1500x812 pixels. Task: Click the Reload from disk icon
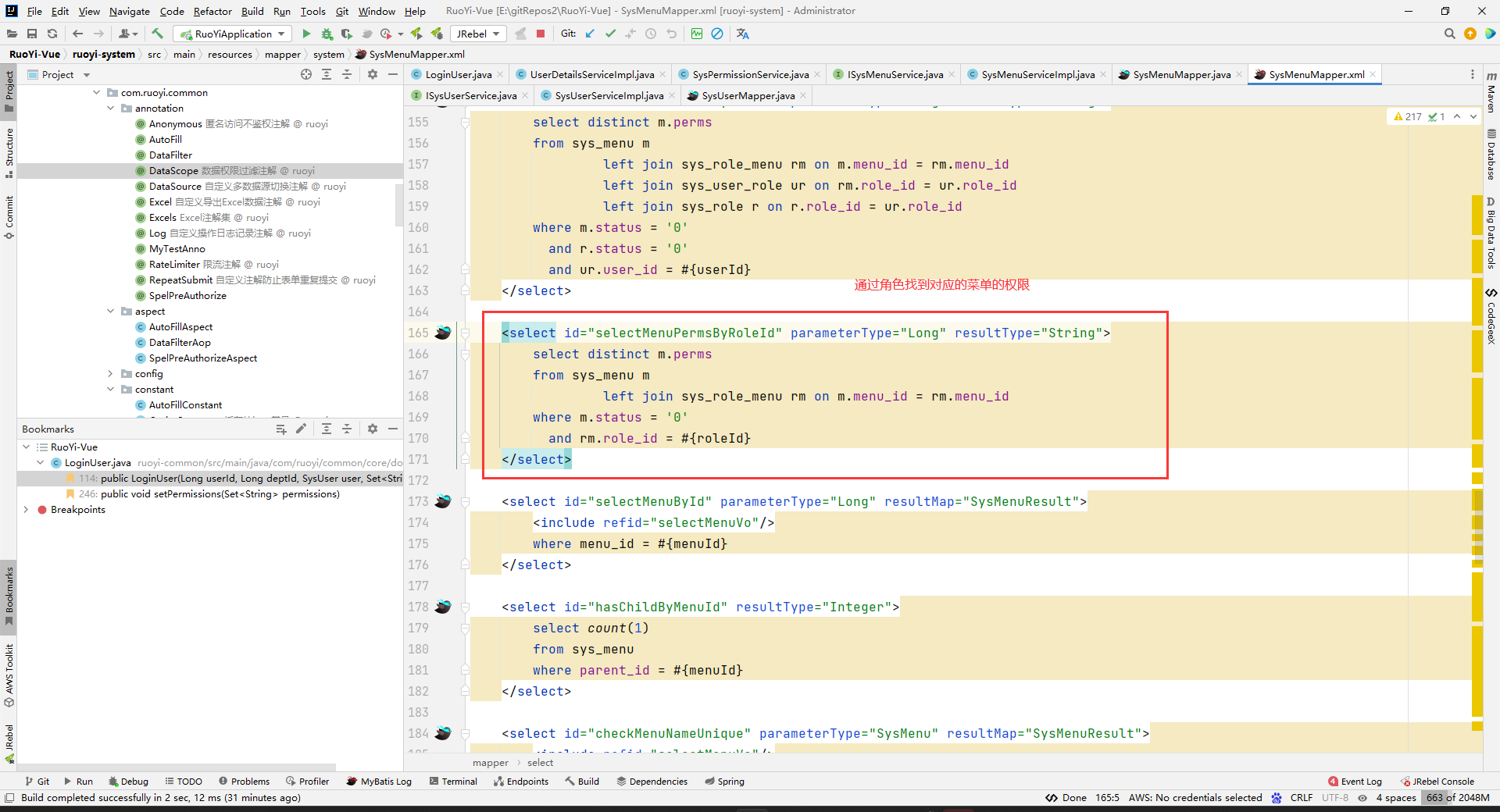pyautogui.click(x=52, y=34)
